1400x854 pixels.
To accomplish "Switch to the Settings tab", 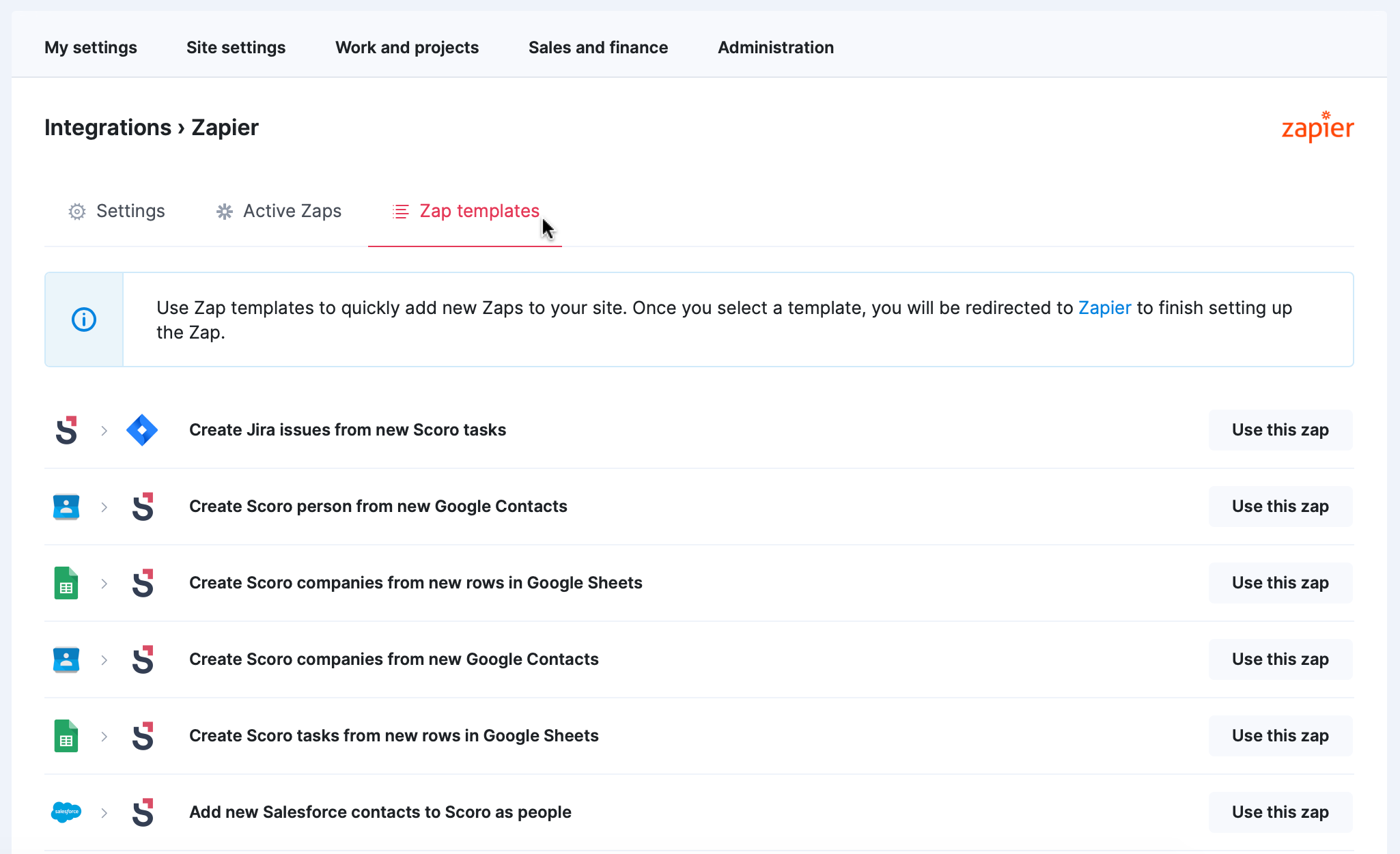I will pyautogui.click(x=117, y=211).
